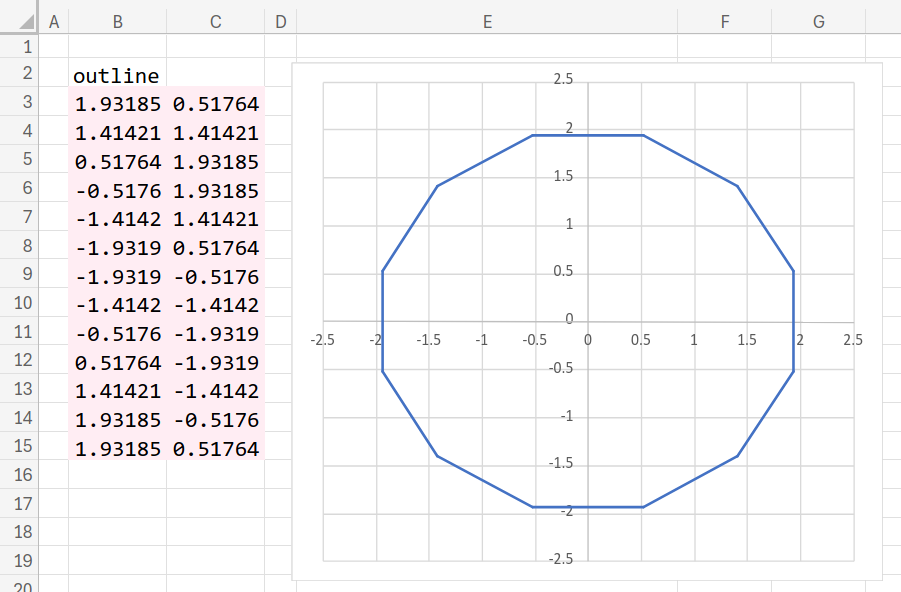Select cell C12 with value -1.9319
This screenshot has height=592, width=901.
[216, 363]
